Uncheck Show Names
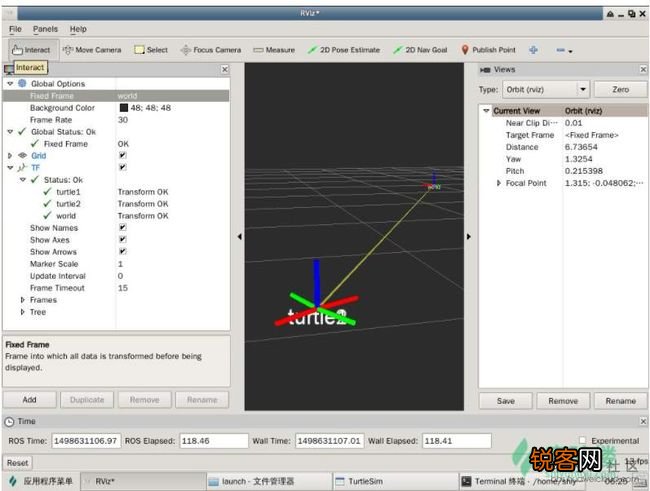 123,228
